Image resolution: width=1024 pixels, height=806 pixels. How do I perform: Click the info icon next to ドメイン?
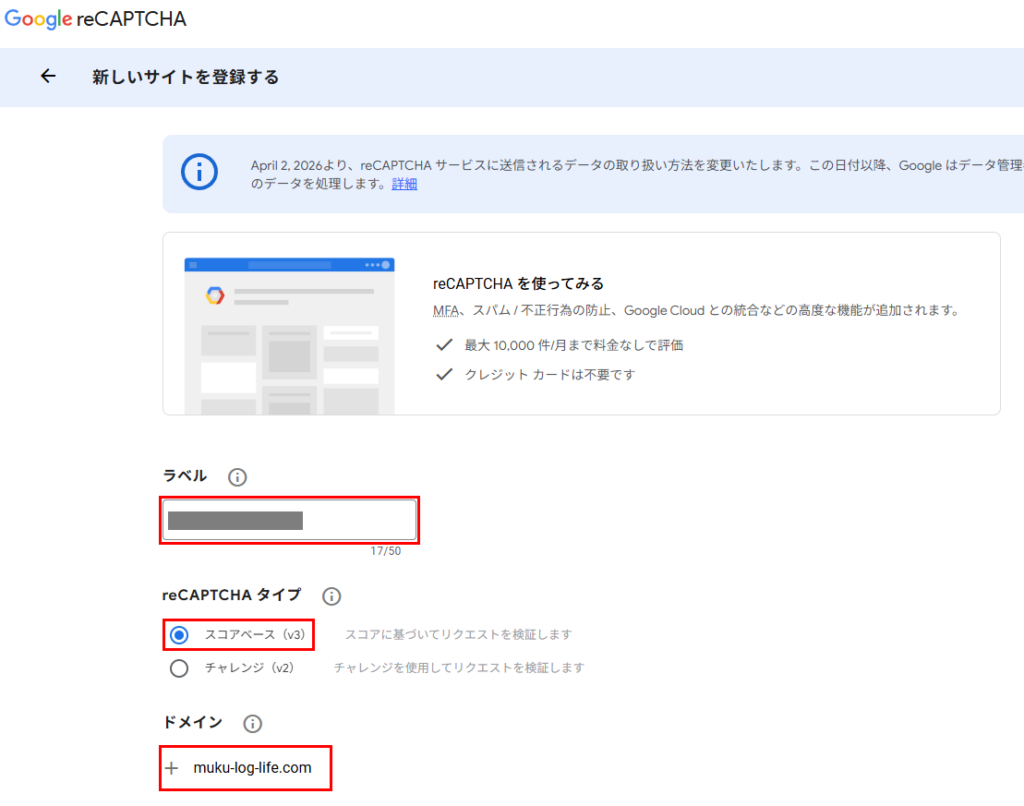pyautogui.click(x=253, y=723)
